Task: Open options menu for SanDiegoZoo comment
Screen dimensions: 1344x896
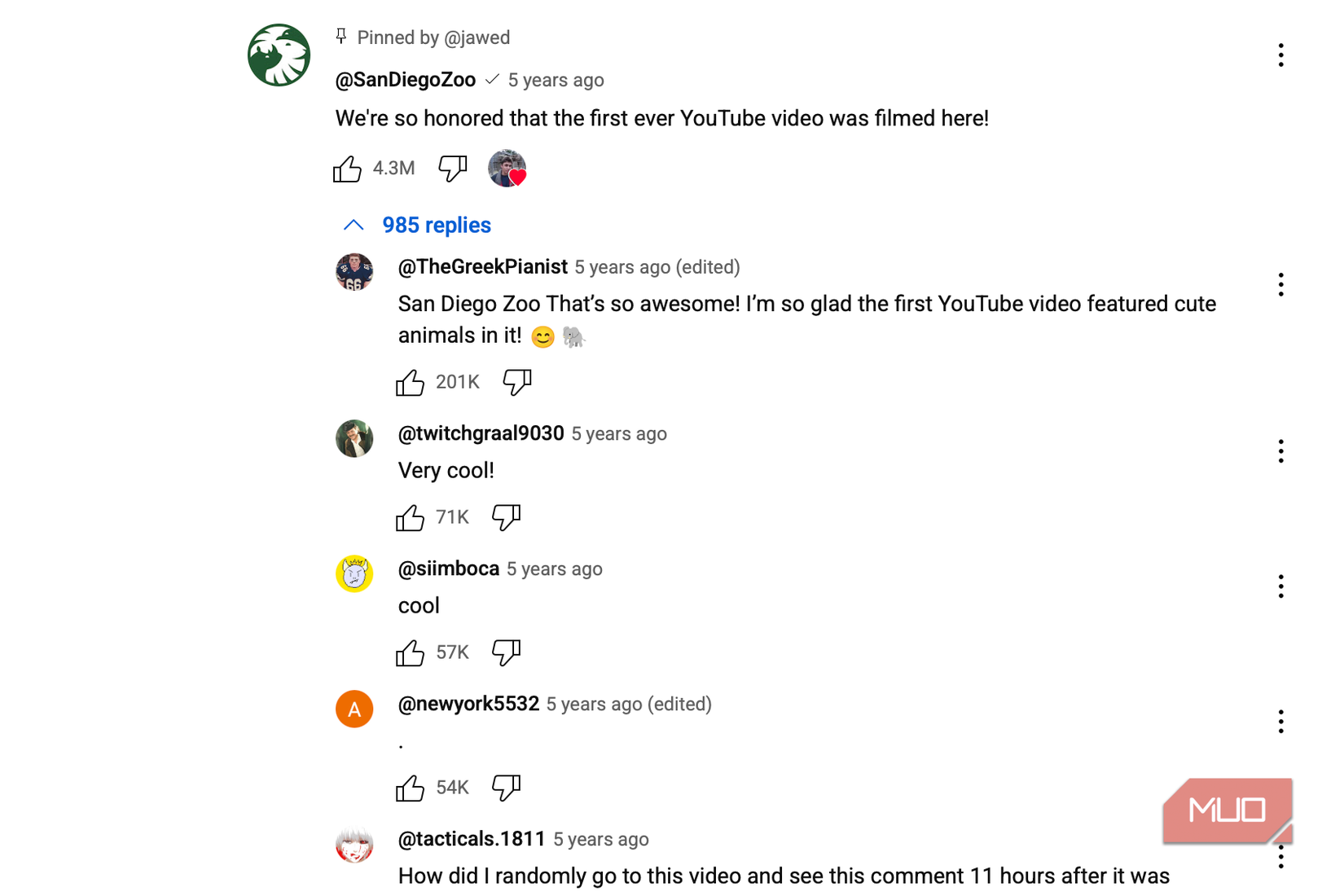Action: [1280, 55]
